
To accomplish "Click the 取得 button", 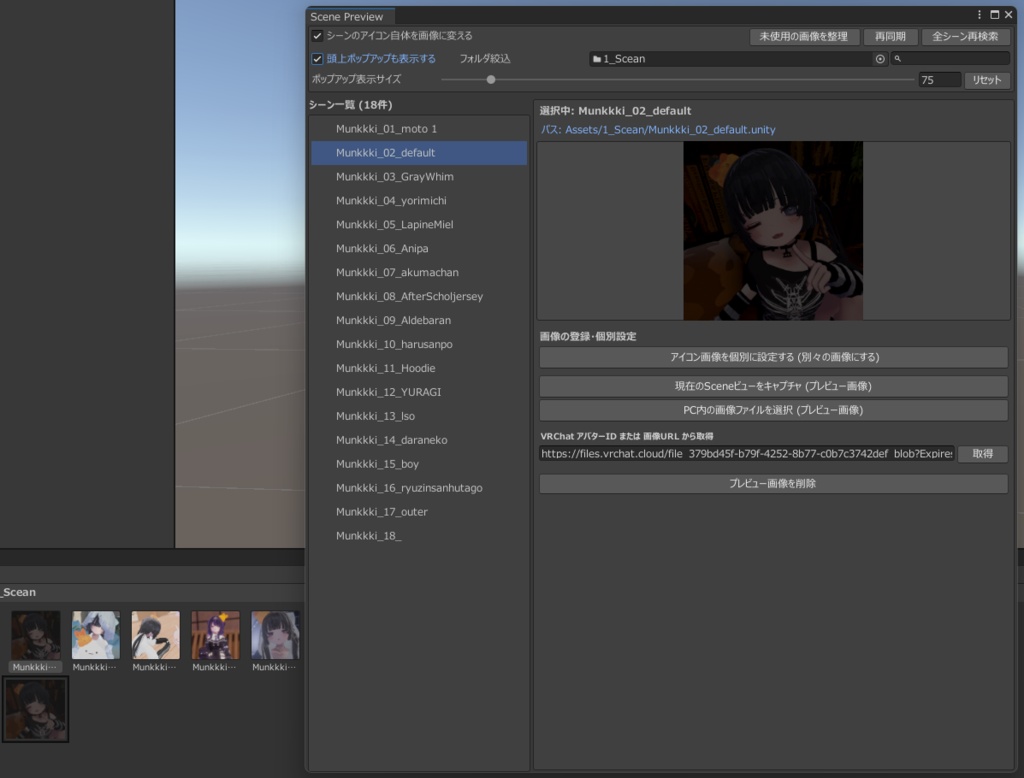I will [x=982, y=454].
